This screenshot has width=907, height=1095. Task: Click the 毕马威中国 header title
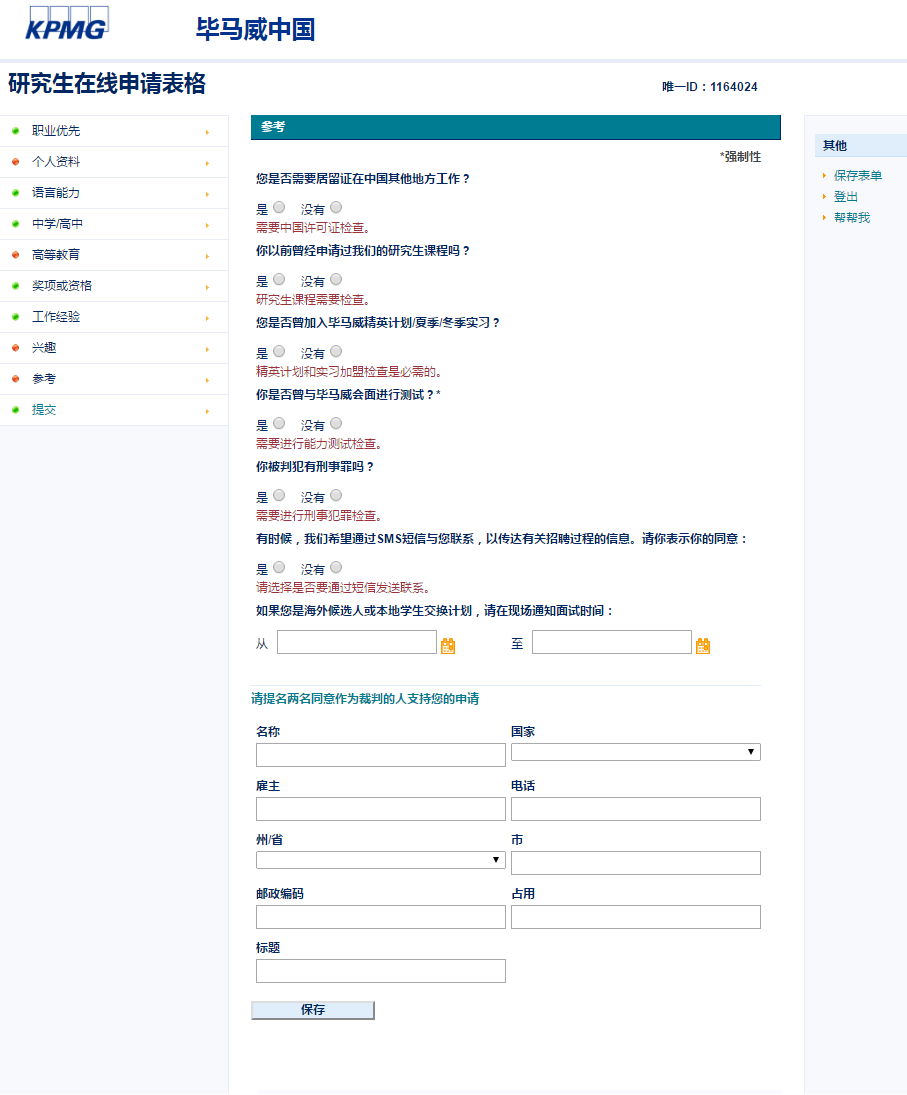point(256,29)
